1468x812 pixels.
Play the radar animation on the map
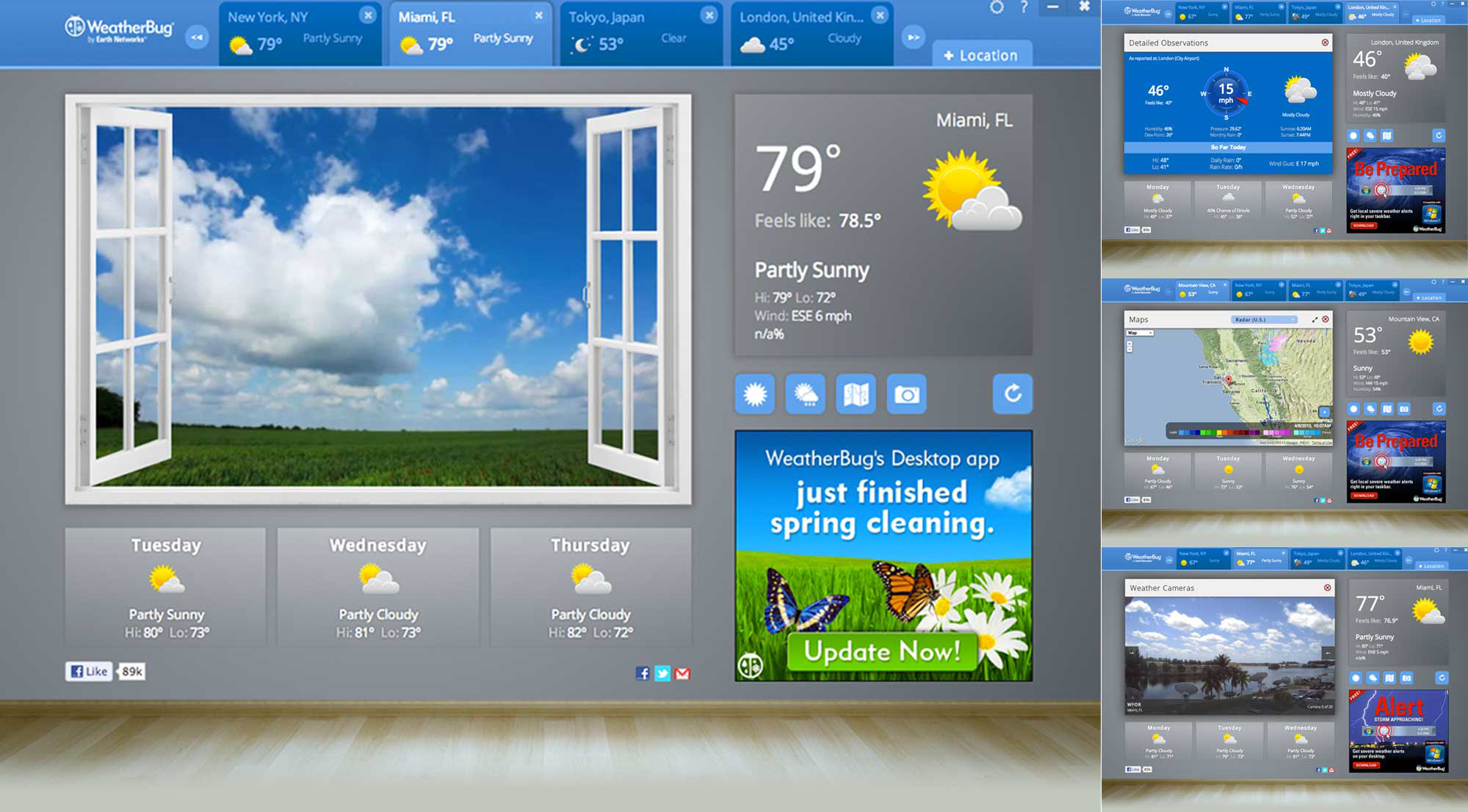click(x=1325, y=412)
